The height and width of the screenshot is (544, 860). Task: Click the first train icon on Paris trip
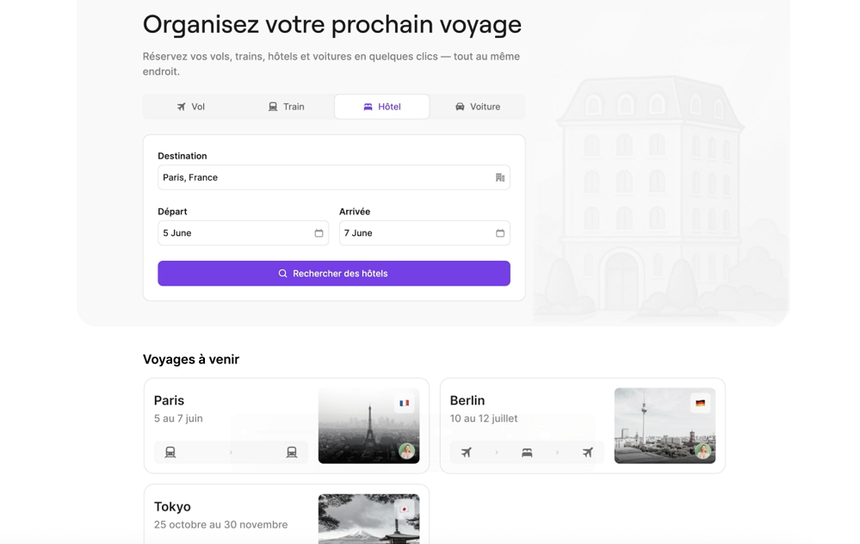[x=170, y=452]
